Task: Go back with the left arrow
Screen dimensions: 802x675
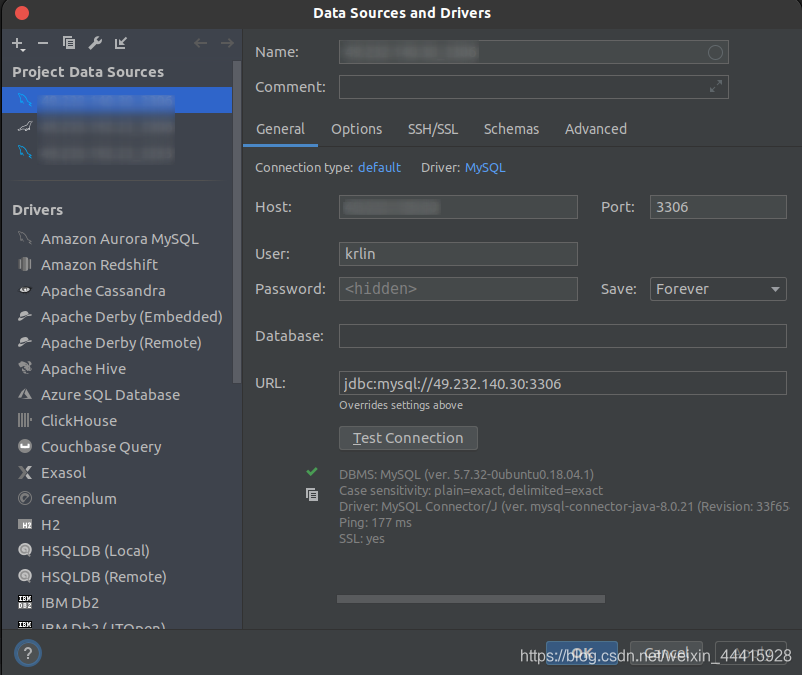Action: [200, 43]
